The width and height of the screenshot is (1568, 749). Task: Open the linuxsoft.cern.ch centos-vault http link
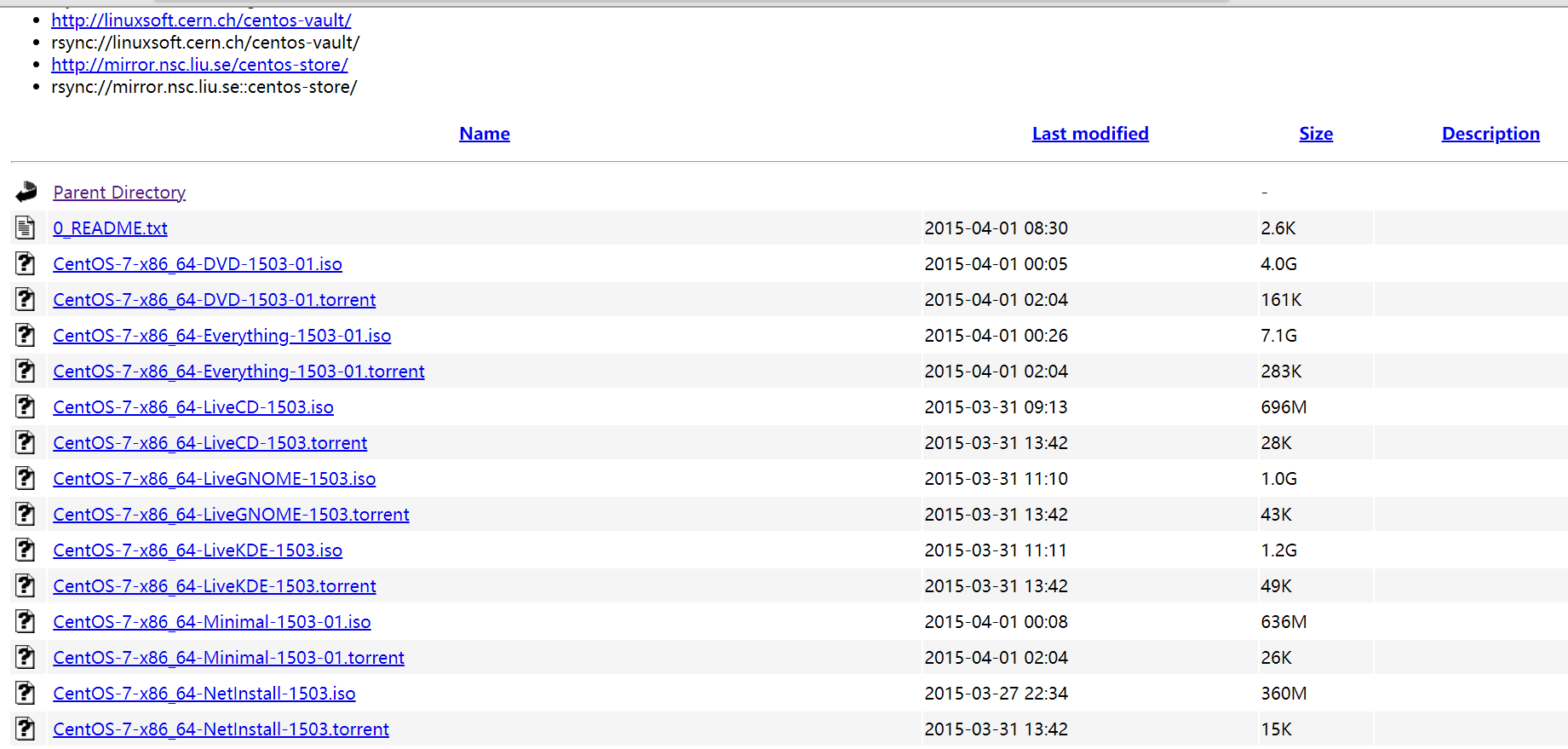tap(201, 20)
